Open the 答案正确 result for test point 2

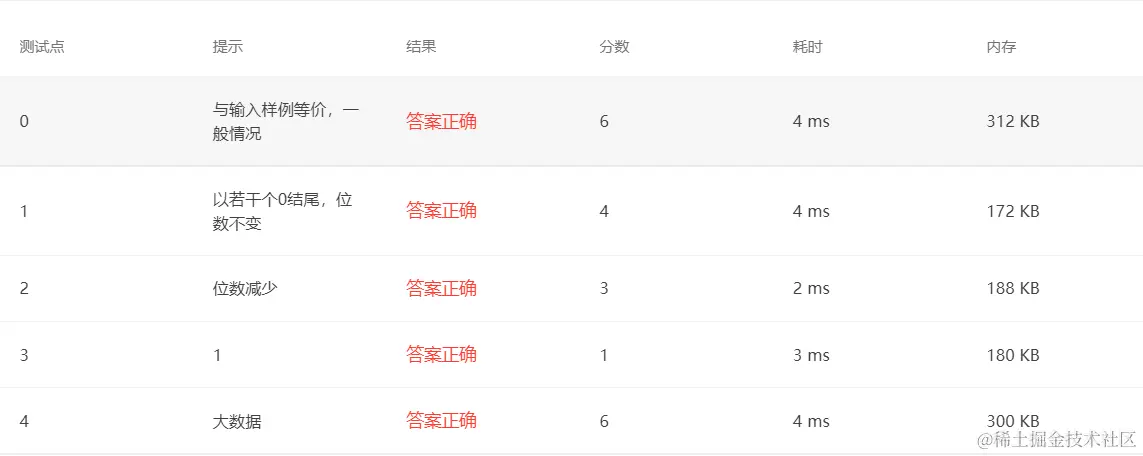coord(442,288)
